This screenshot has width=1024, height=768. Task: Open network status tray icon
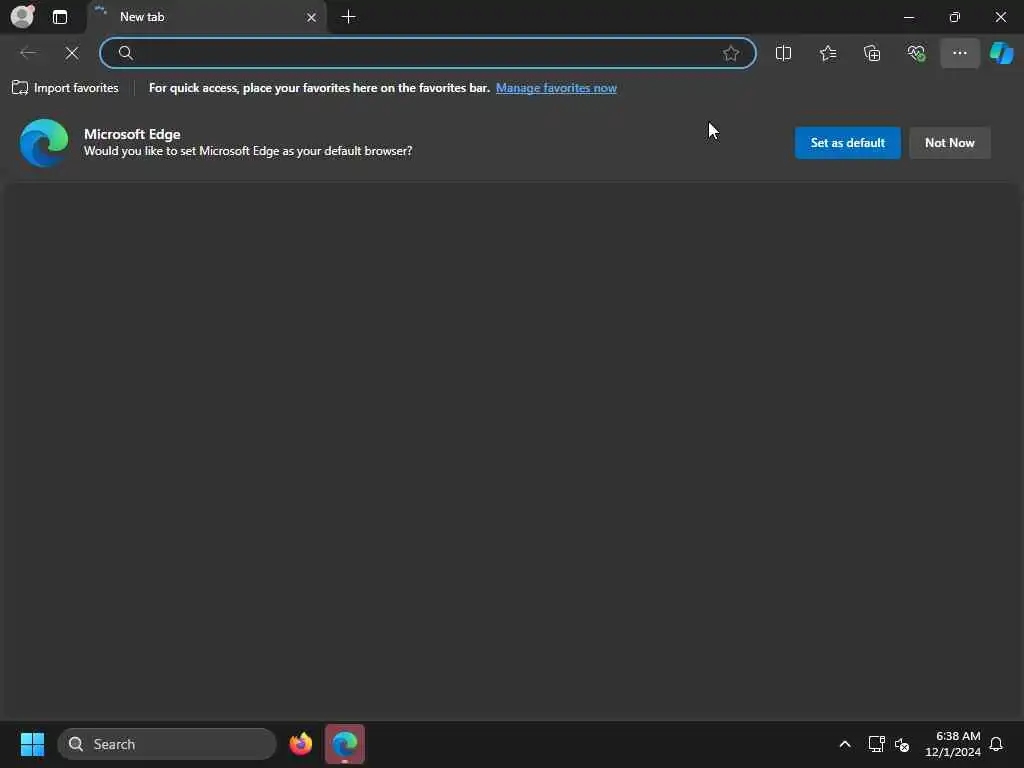876,744
